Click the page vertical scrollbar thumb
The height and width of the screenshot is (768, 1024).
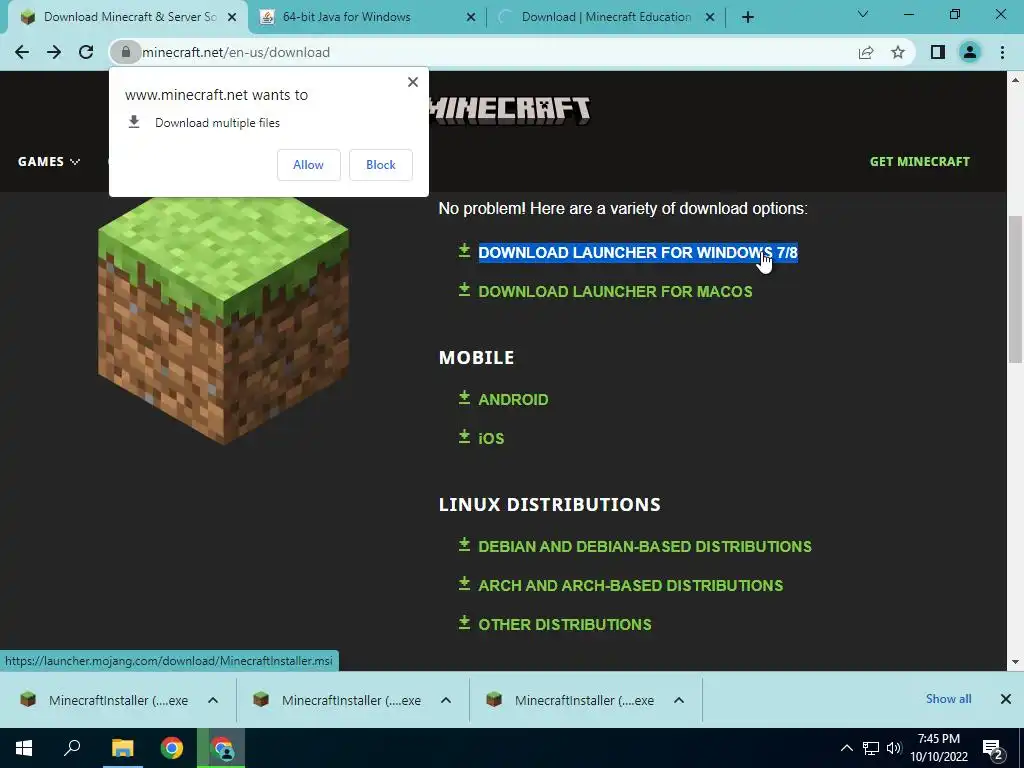tap(1015, 289)
